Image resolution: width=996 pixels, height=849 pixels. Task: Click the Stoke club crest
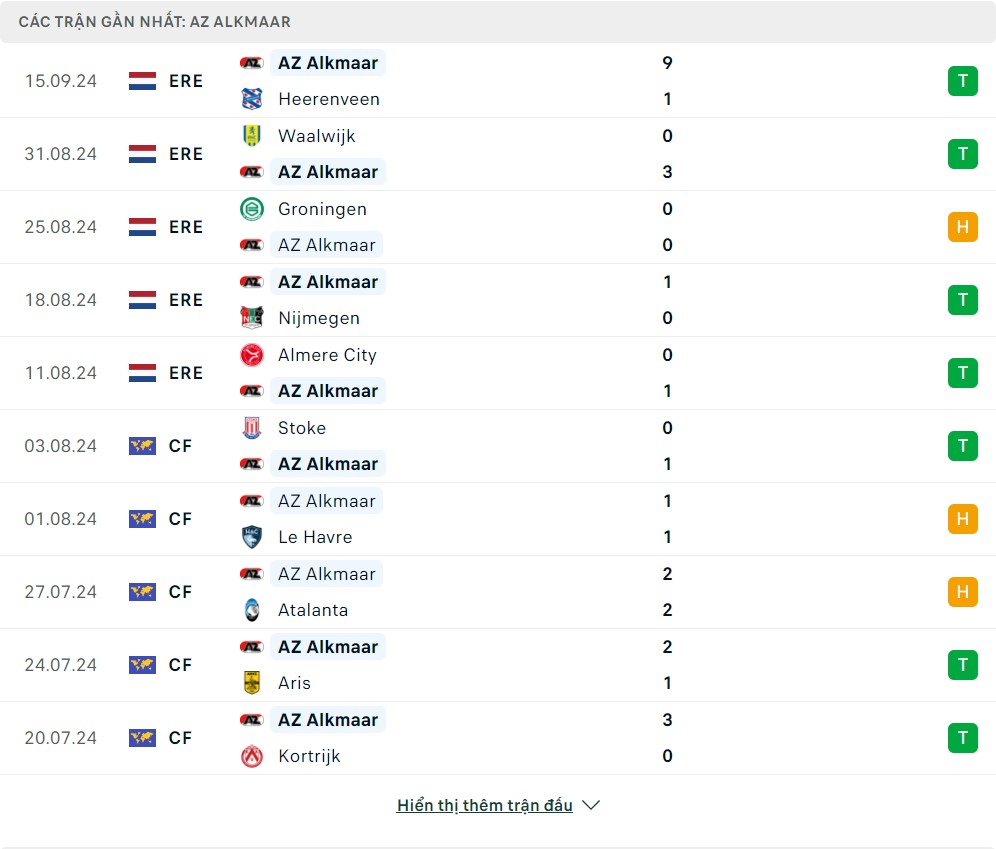(x=251, y=428)
